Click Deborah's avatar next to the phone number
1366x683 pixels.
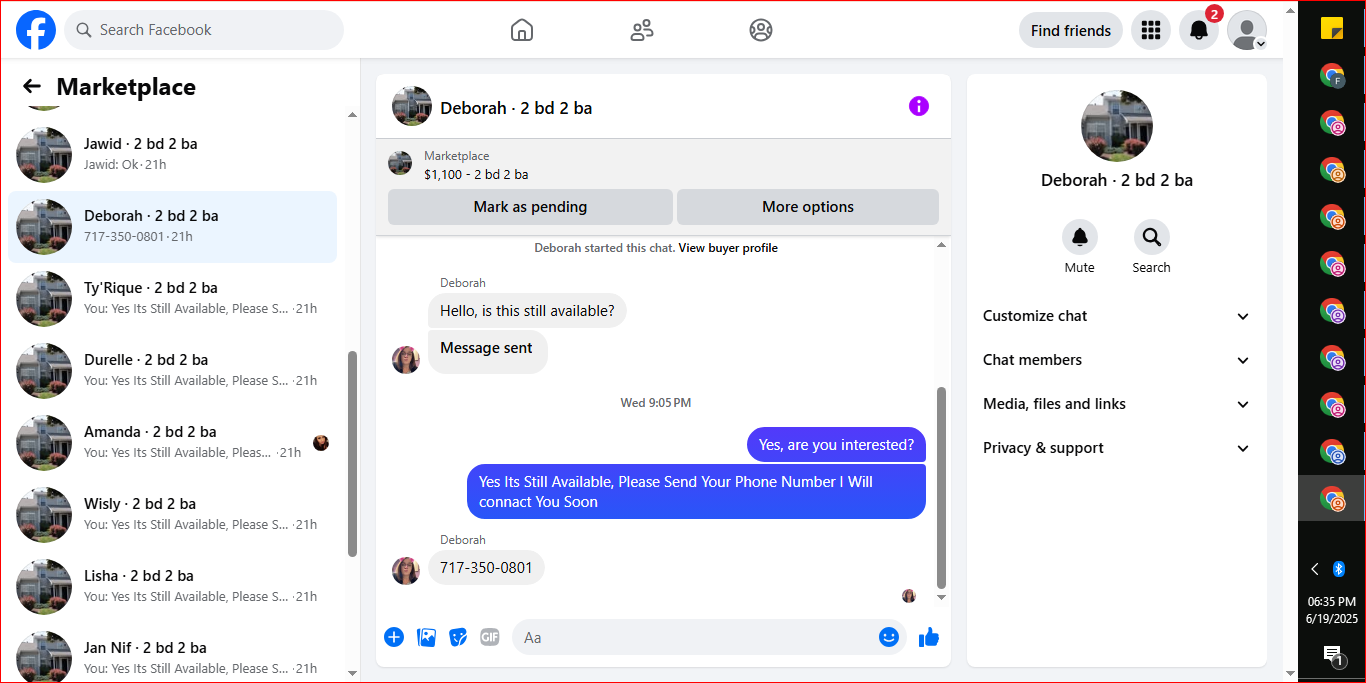pos(406,571)
